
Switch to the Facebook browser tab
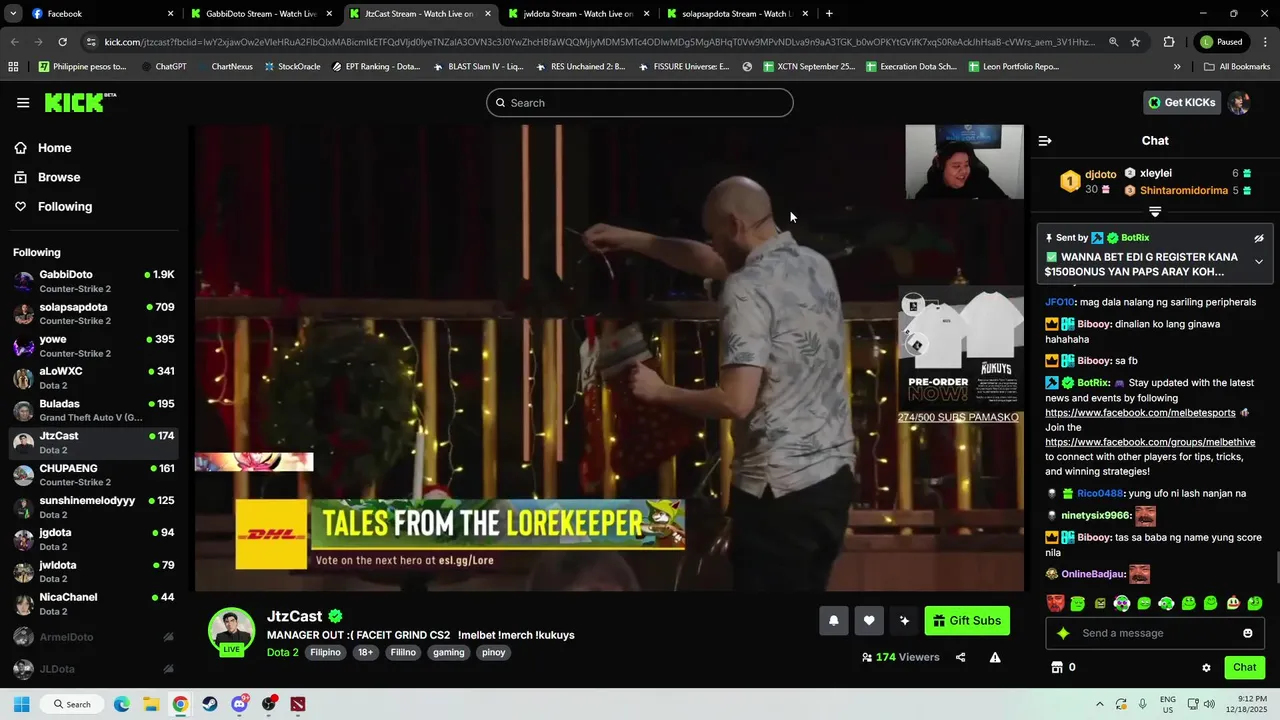pos(100,14)
